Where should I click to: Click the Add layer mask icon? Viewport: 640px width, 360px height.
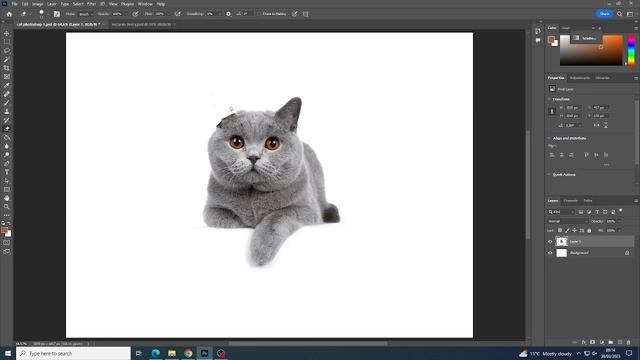pyautogui.click(x=592, y=342)
